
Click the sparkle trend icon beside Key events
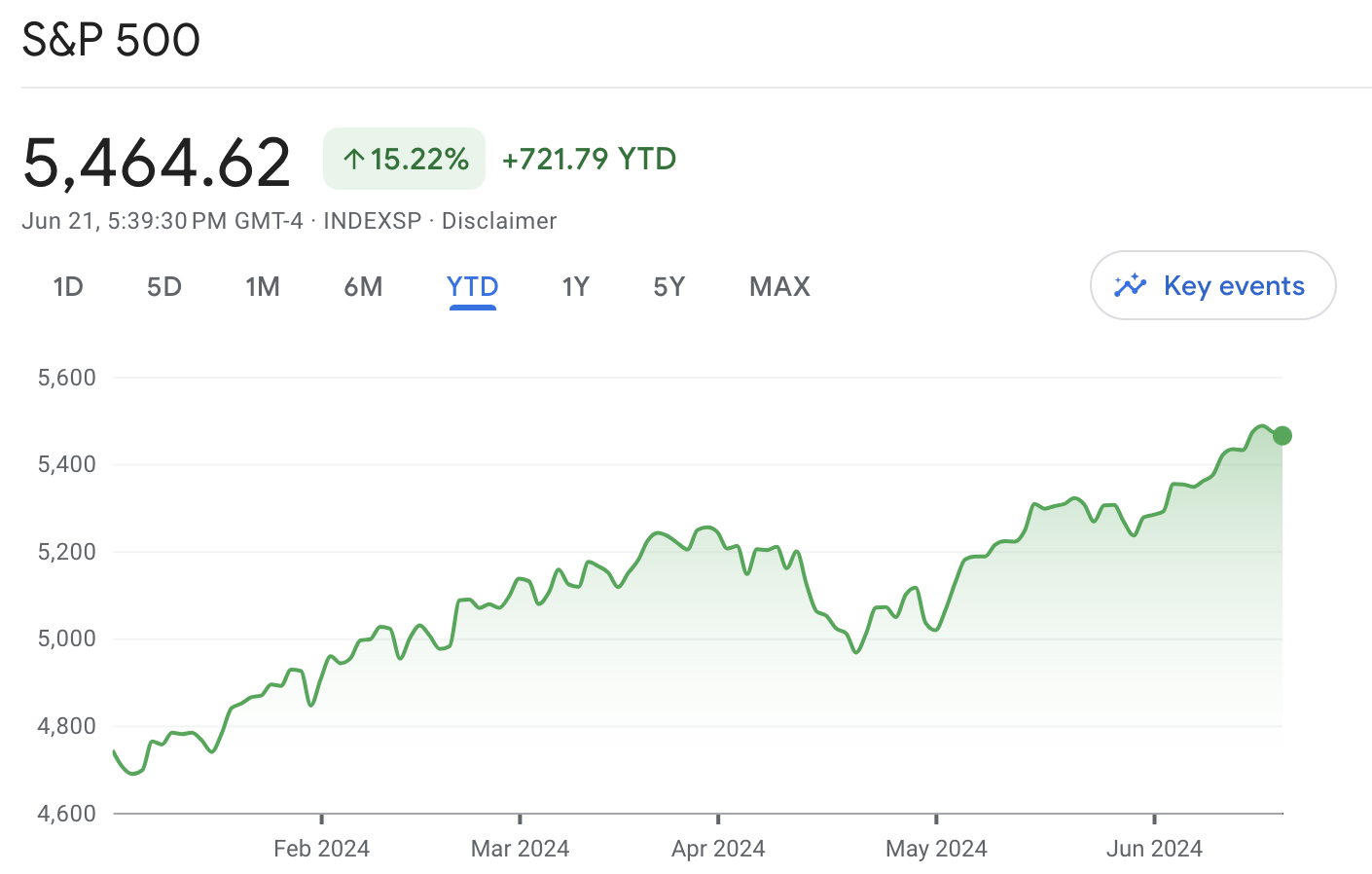click(x=1131, y=285)
